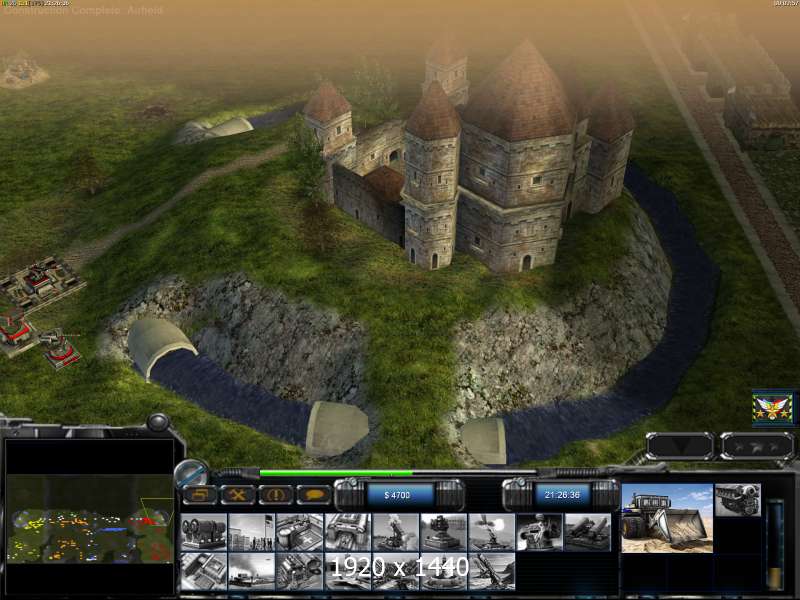Select the cylindrical tanks build icon
The width and height of the screenshot is (800, 600).
point(299,571)
